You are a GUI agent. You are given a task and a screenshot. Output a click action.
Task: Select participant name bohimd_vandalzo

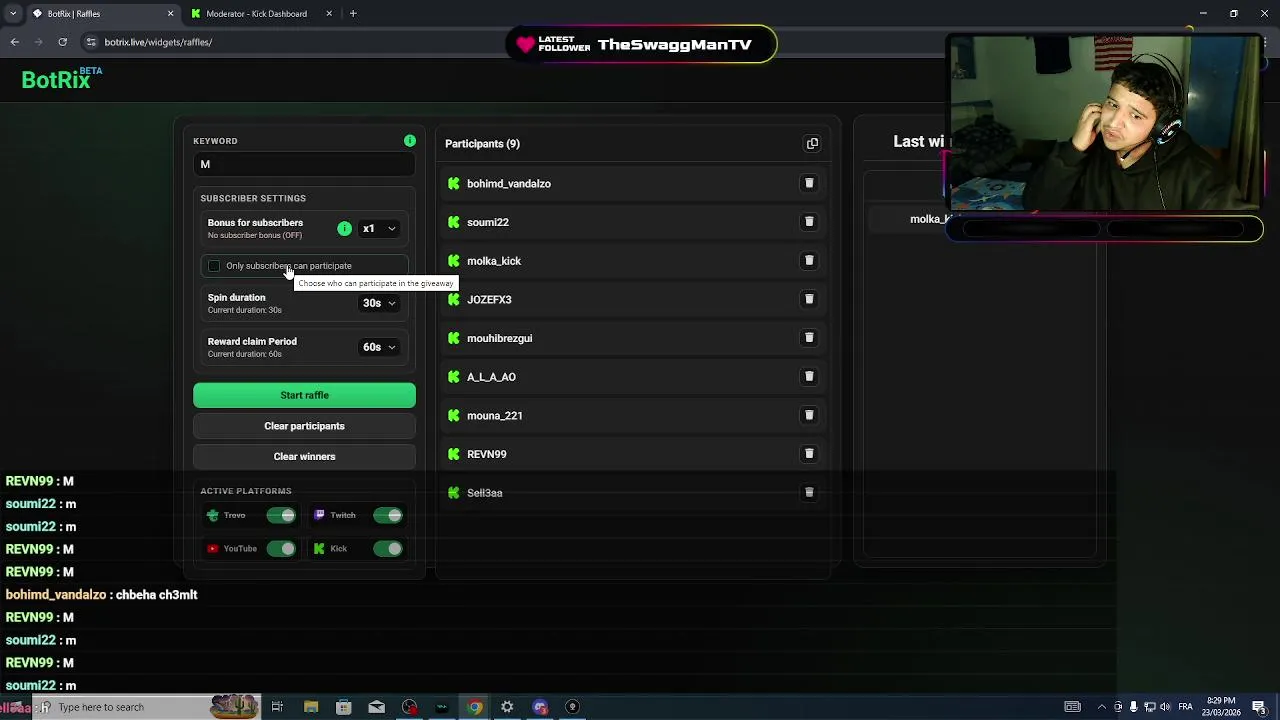tap(508, 184)
